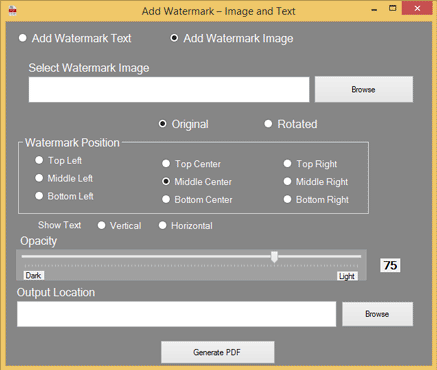Choose the Original orientation option
This screenshot has height=370, width=437.
pyautogui.click(x=183, y=124)
